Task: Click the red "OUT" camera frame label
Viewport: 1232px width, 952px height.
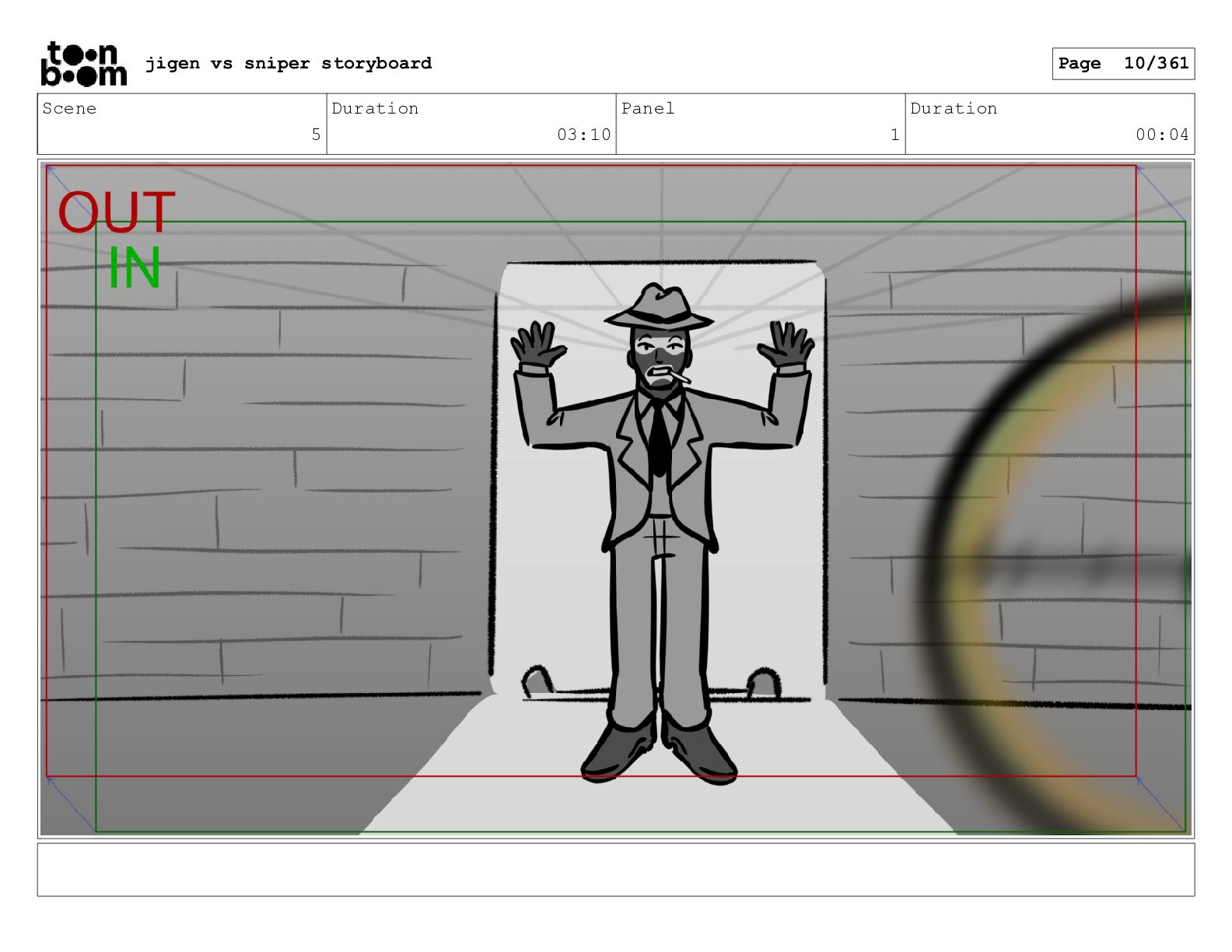Action: [117, 212]
